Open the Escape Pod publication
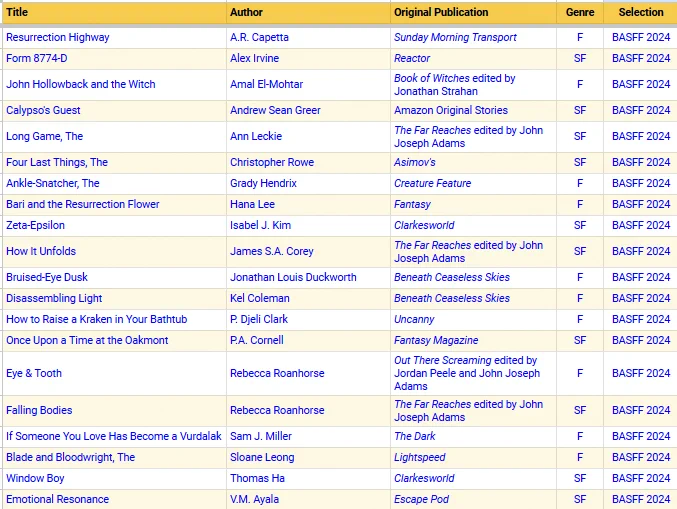Image resolution: width=677 pixels, height=509 pixels. click(421, 500)
